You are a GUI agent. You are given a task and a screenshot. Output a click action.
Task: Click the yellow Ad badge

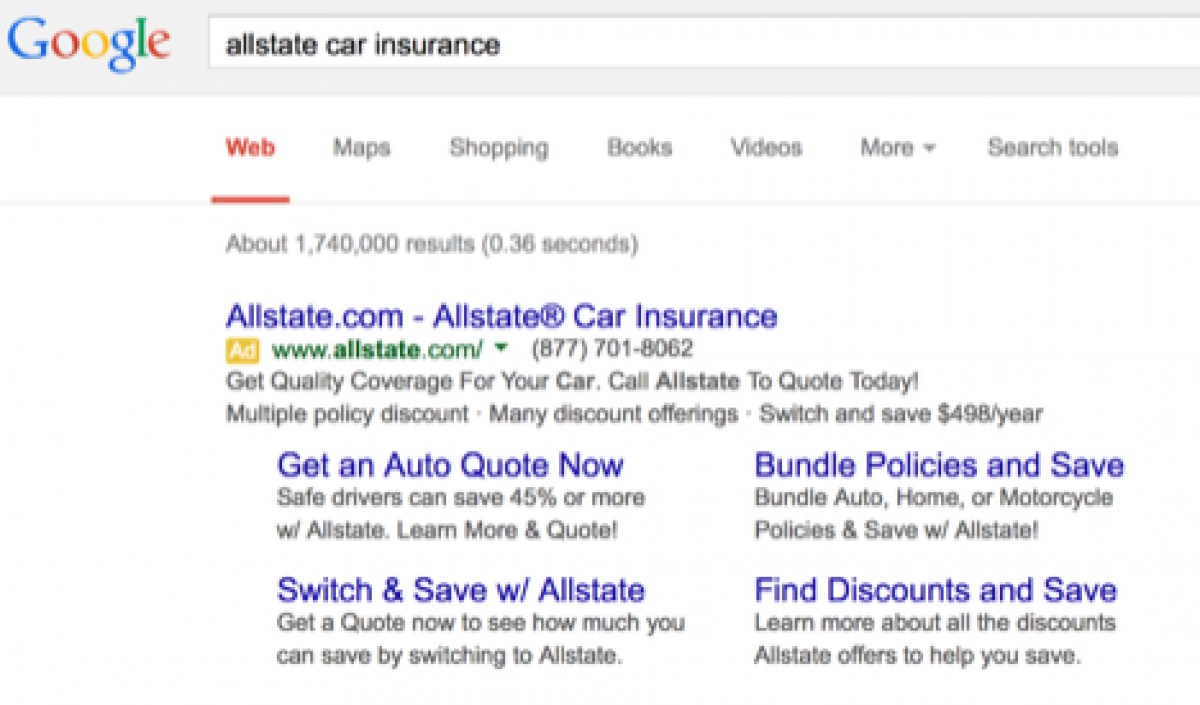pyautogui.click(x=242, y=350)
